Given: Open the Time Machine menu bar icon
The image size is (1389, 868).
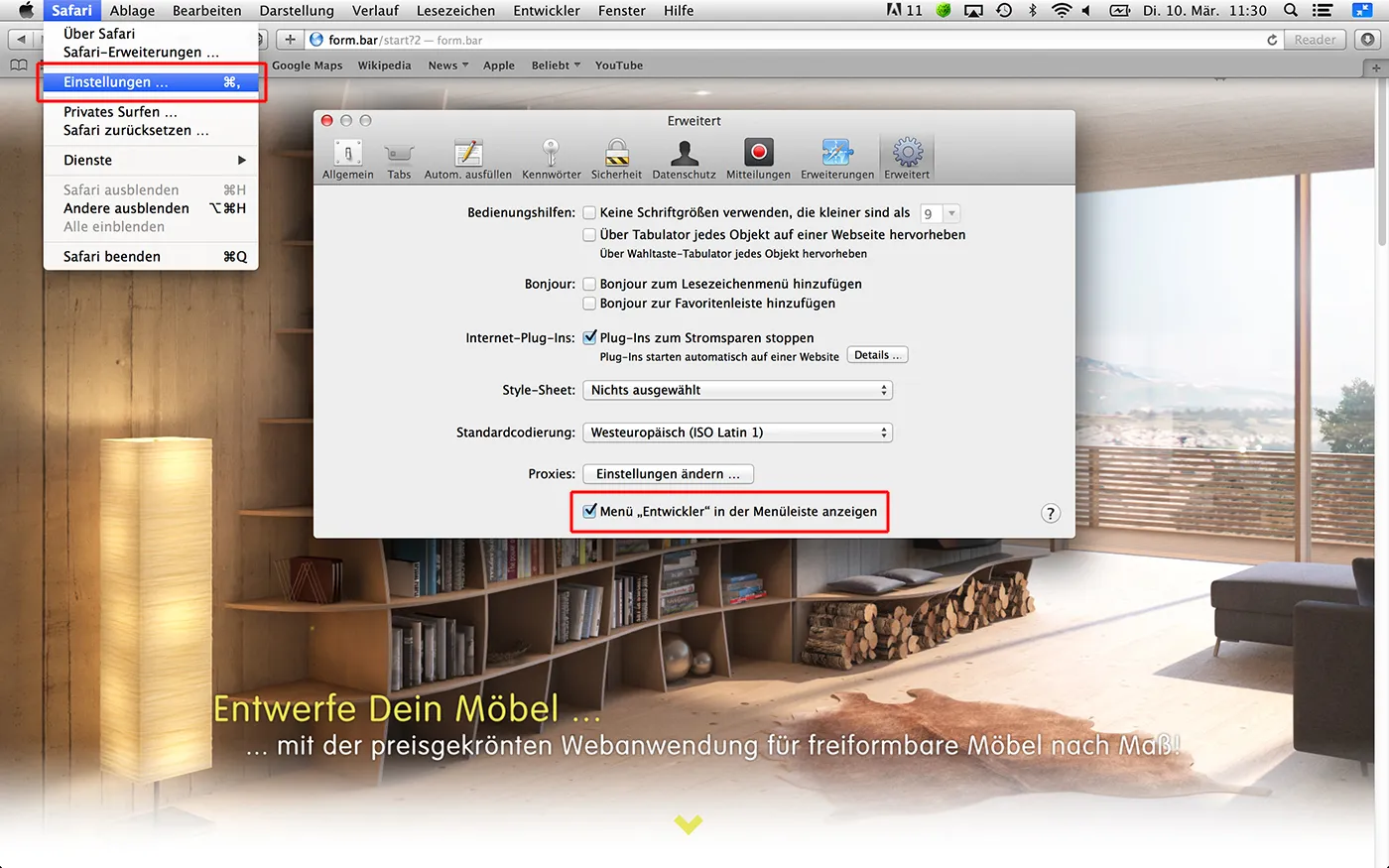Looking at the screenshot, I should (1004, 10).
